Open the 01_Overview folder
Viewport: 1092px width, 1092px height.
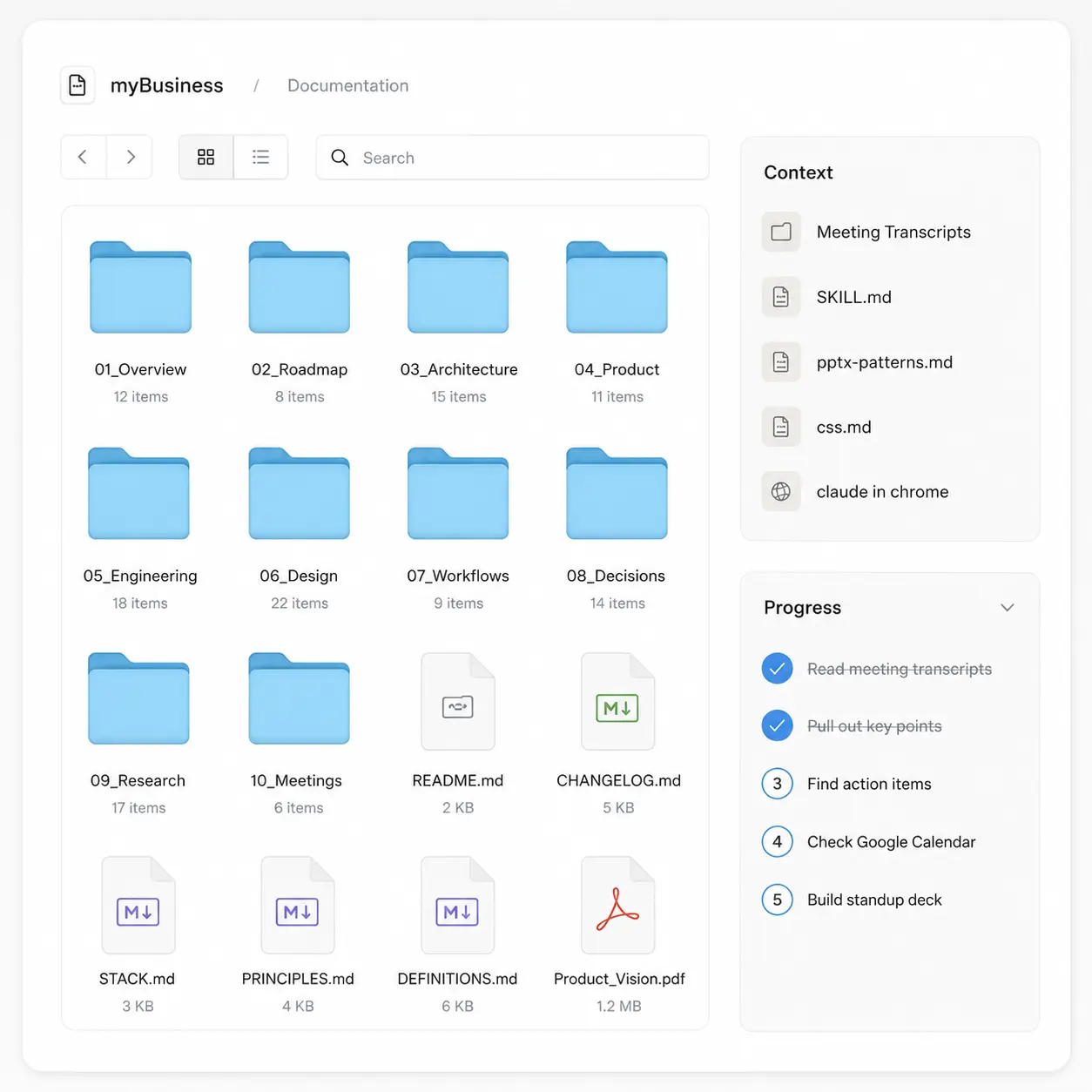coord(140,287)
